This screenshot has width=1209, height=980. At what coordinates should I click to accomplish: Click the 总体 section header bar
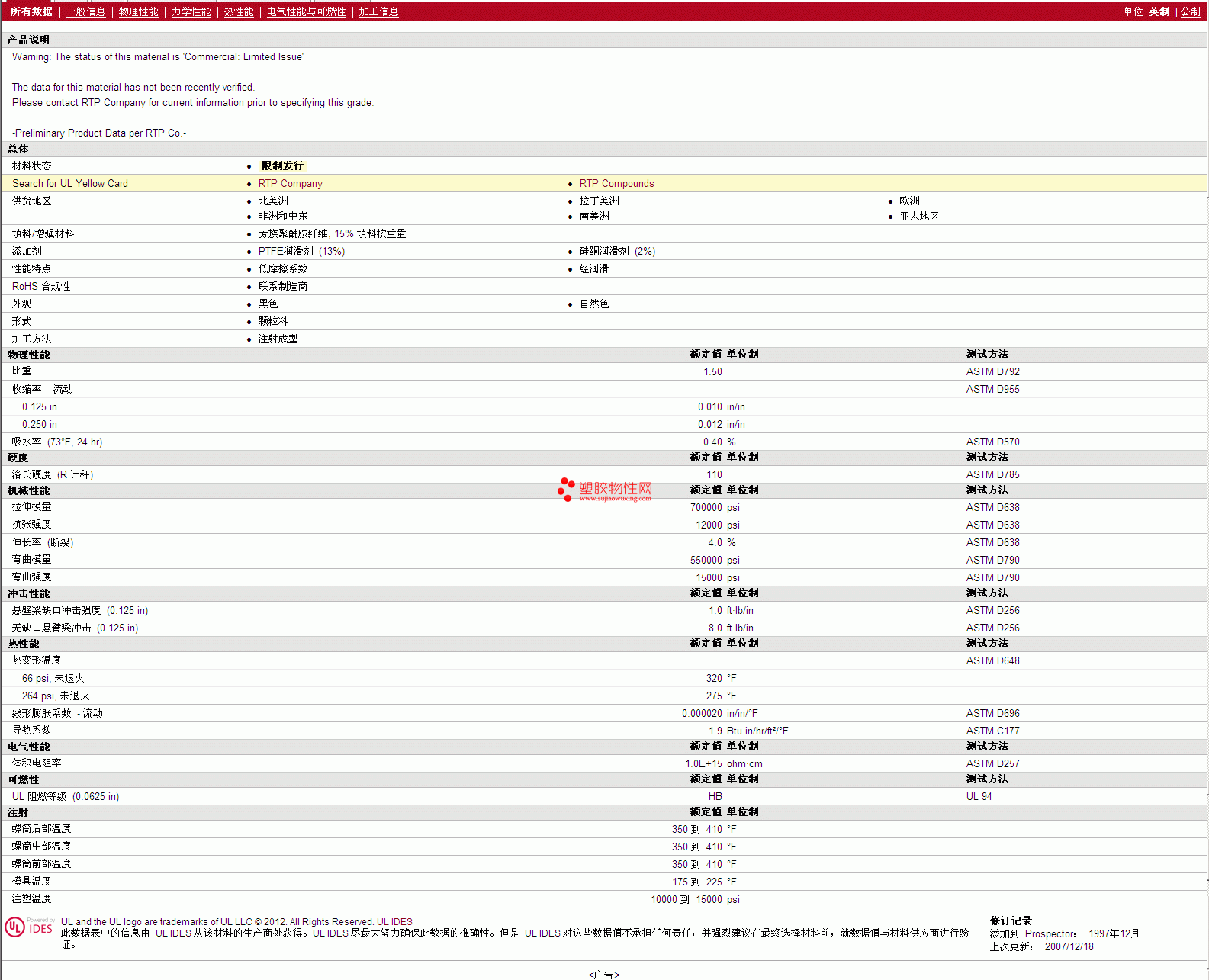[x=18, y=149]
